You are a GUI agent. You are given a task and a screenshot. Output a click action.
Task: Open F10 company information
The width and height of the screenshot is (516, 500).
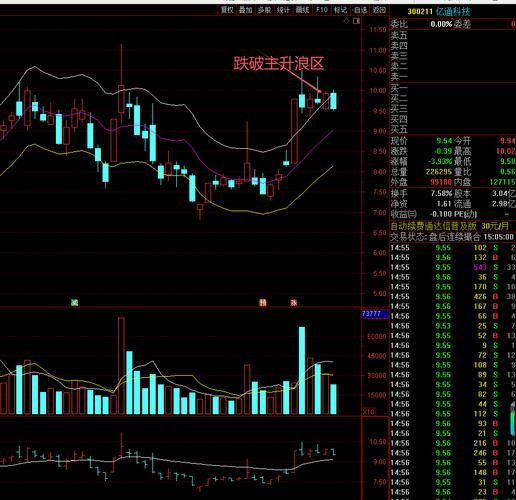click(x=322, y=10)
